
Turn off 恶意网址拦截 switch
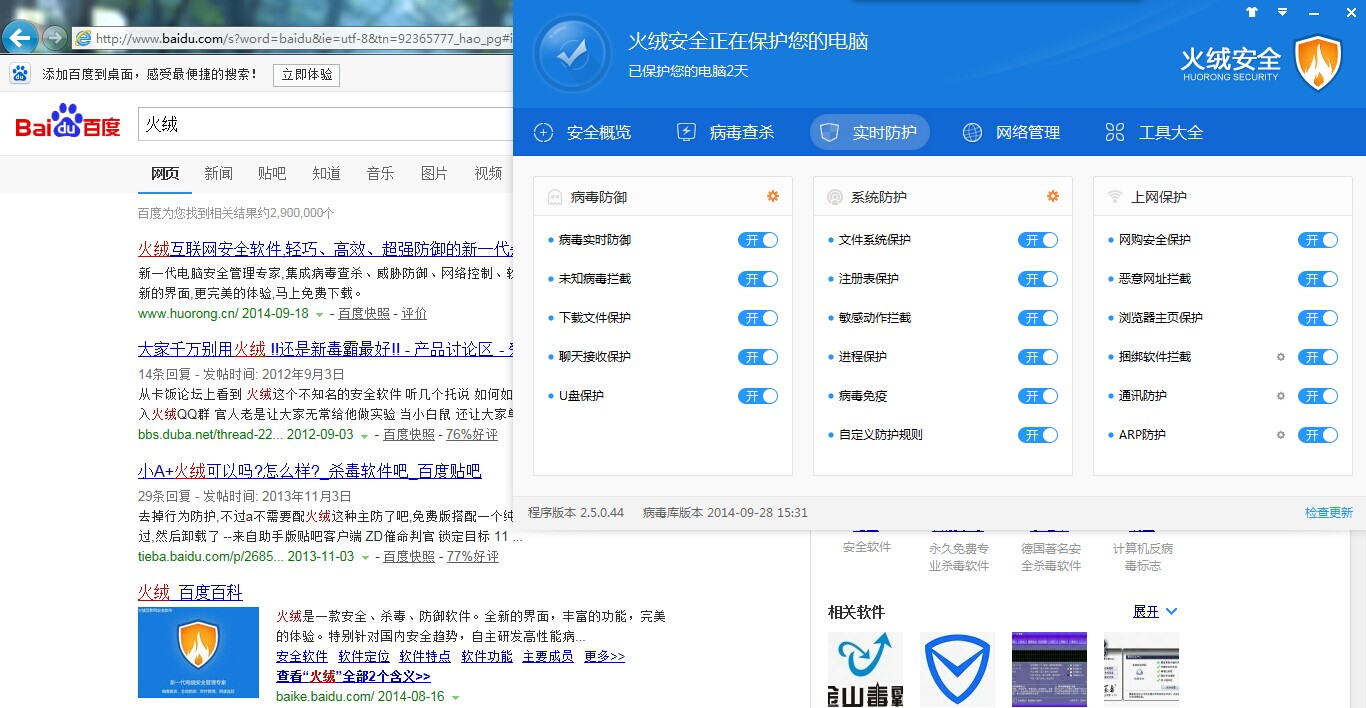1318,279
